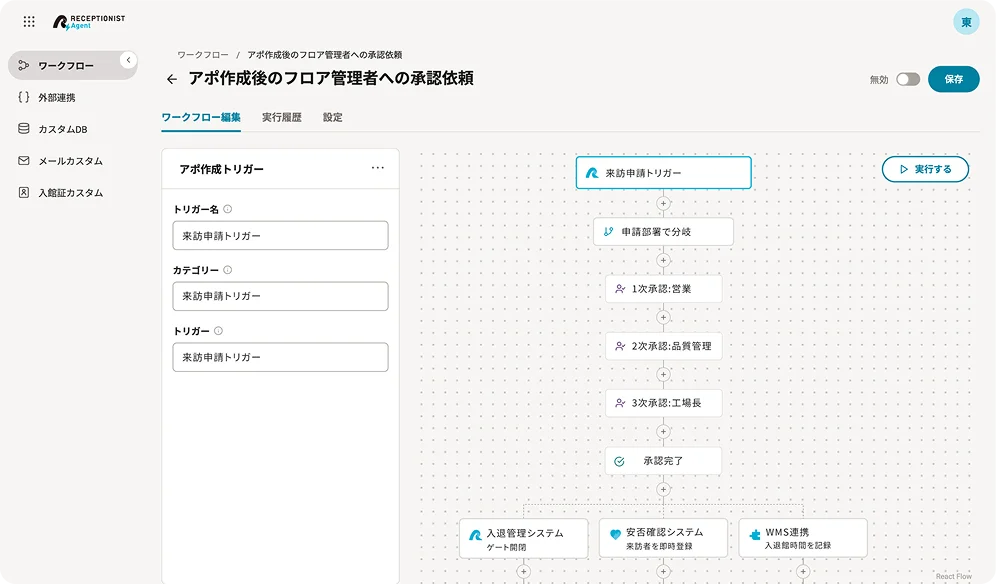The image size is (996, 584).
Task: Click the ワークフロー breadcrumb link
Action: [203, 55]
